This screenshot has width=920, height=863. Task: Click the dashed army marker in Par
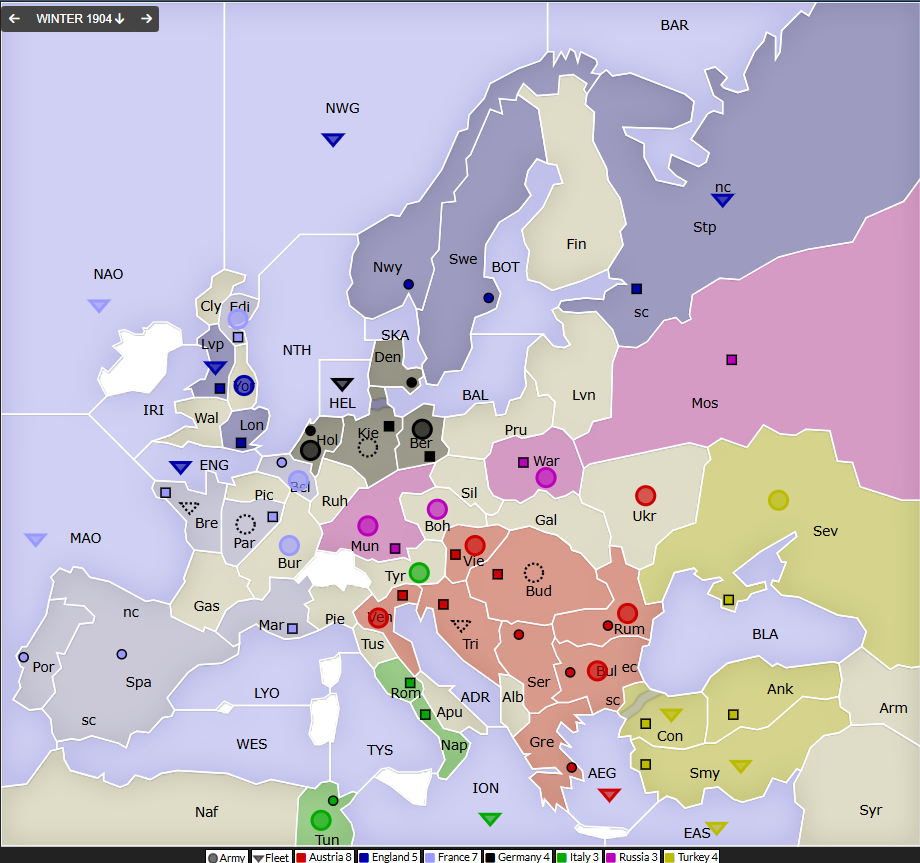click(245, 524)
